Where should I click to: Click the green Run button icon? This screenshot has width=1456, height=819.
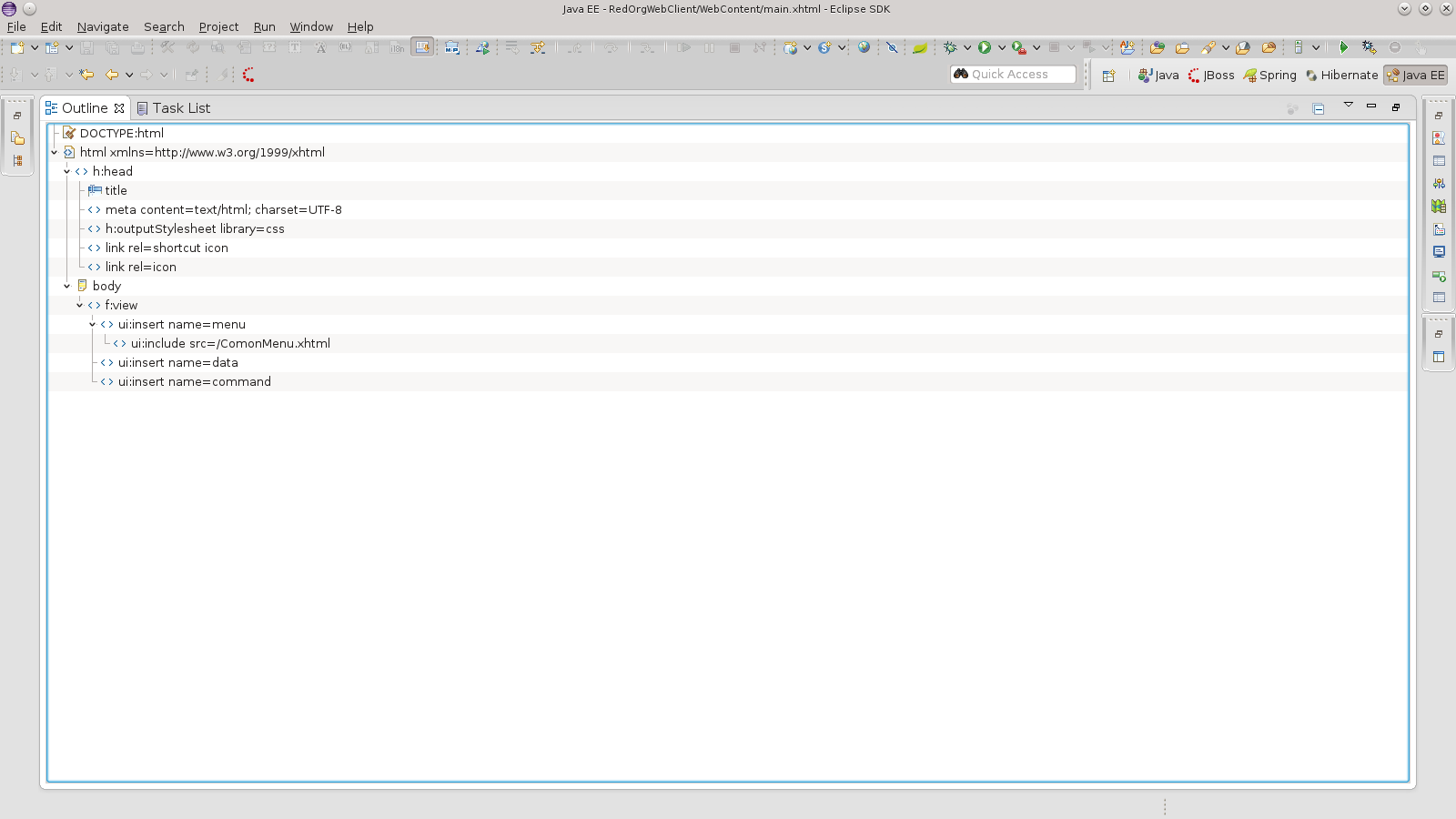pyautogui.click(x=985, y=47)
